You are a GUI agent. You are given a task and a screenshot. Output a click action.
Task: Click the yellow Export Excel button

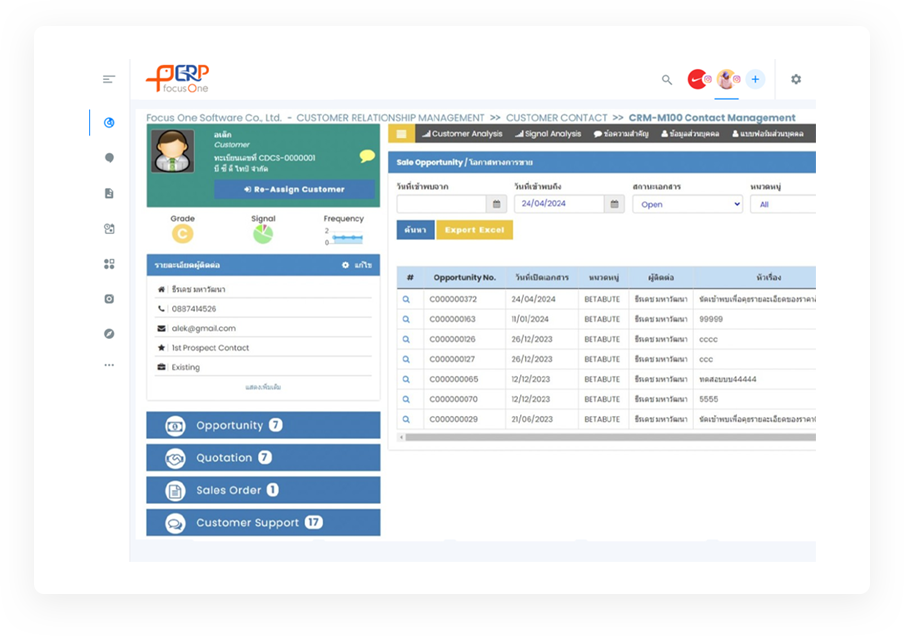pos(474,230)
